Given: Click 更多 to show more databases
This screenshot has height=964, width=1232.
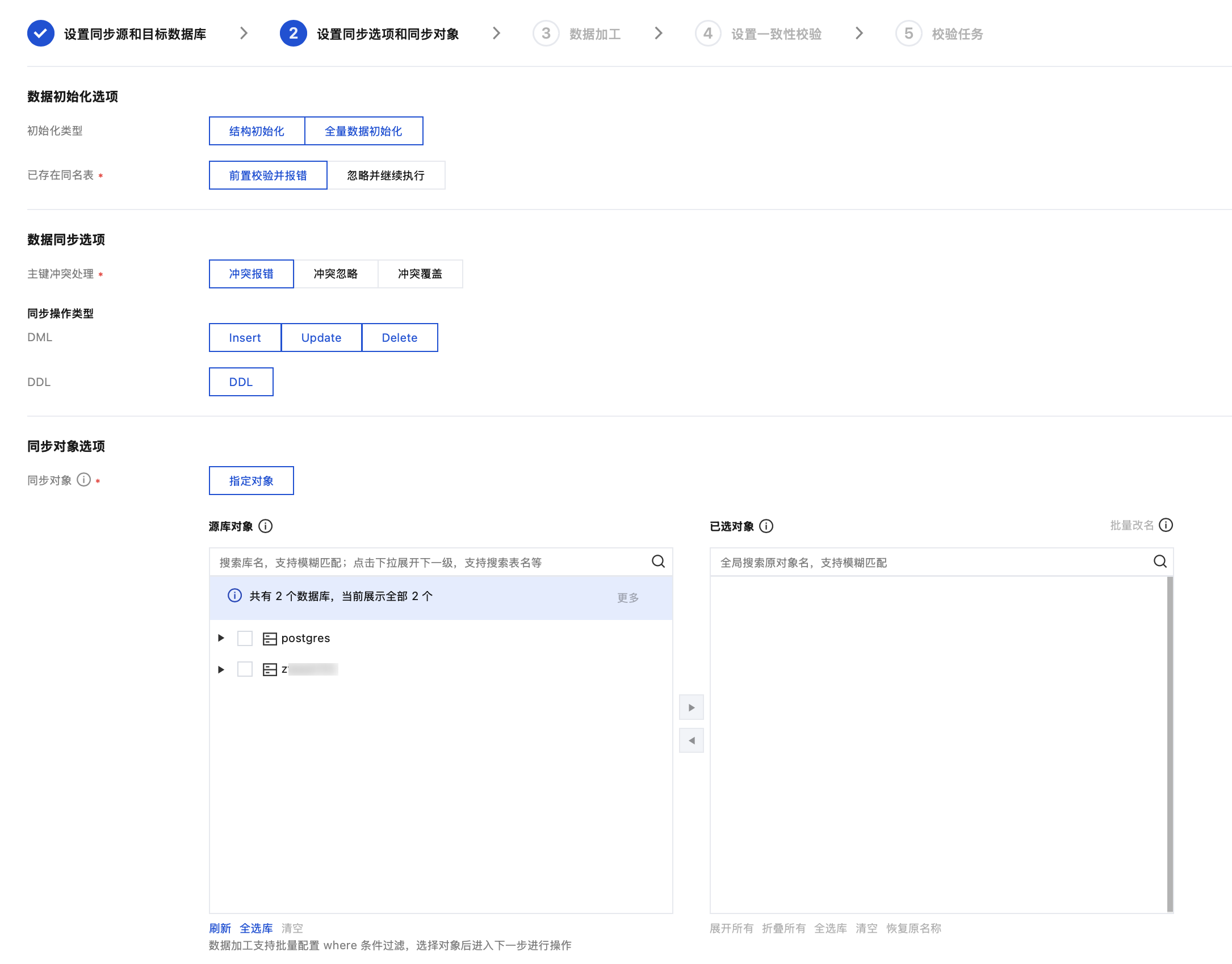Looking at the screenshot, I should pos(627,597).
